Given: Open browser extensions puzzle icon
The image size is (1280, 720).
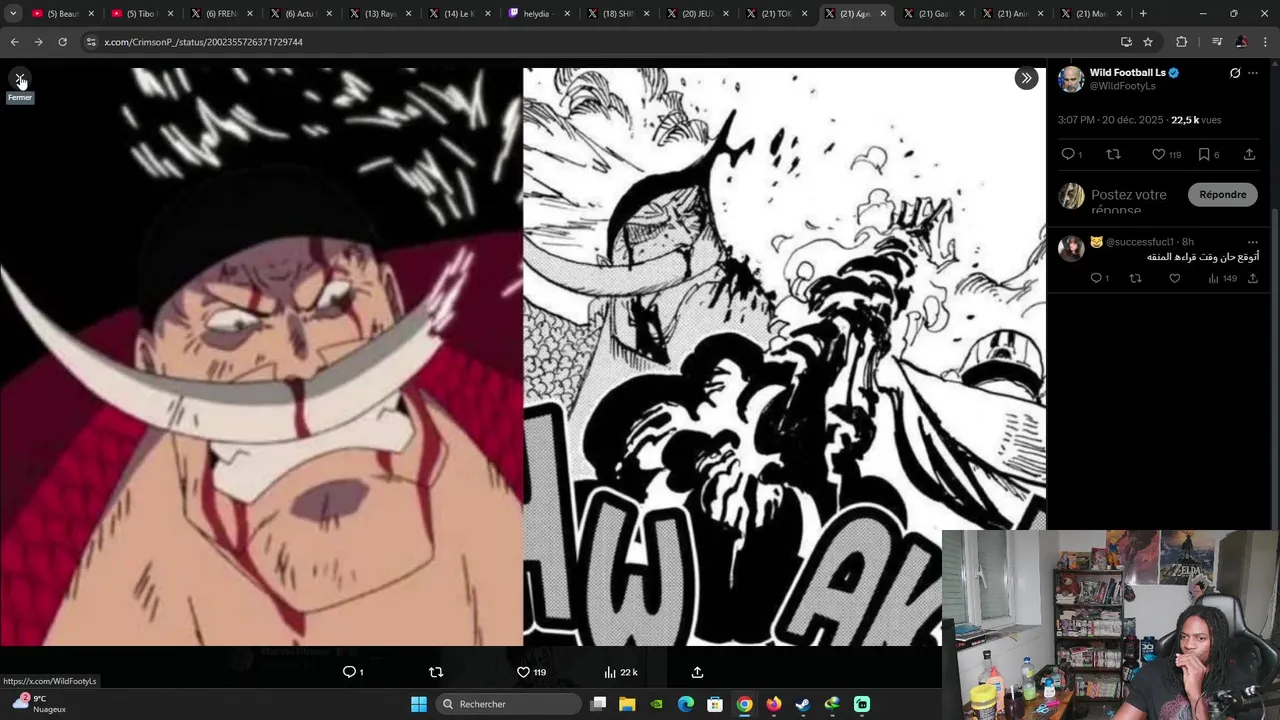Looking at the screenshot, I should click(1182, 42).
